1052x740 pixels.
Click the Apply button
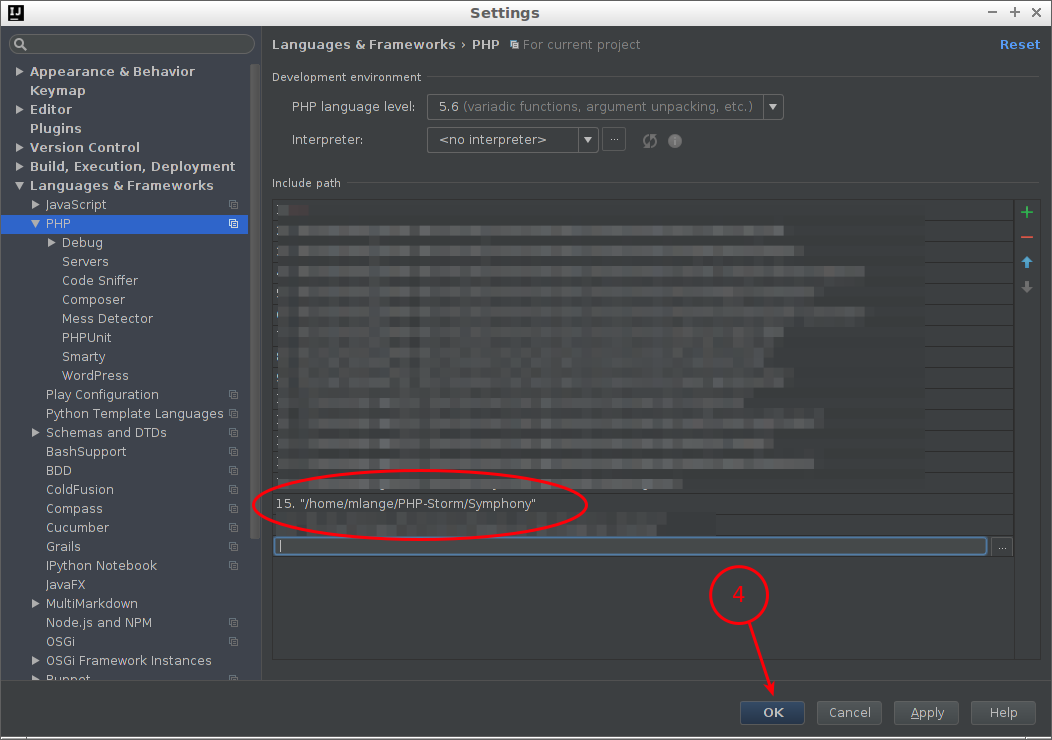(x=927, y=712)
